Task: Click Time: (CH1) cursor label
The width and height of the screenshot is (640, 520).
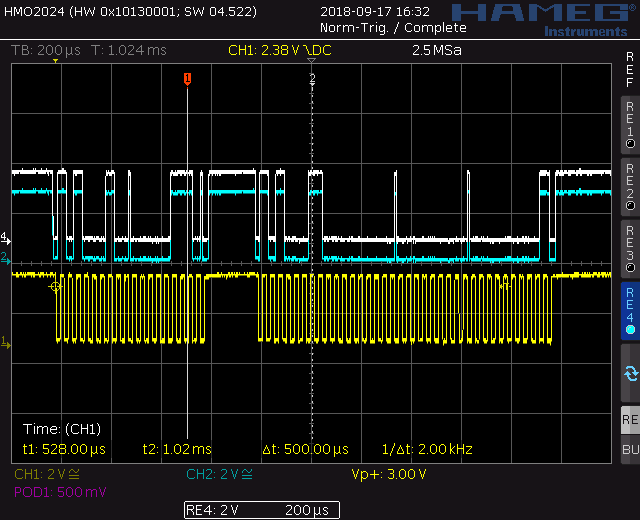Action: (x=62, y=429)
